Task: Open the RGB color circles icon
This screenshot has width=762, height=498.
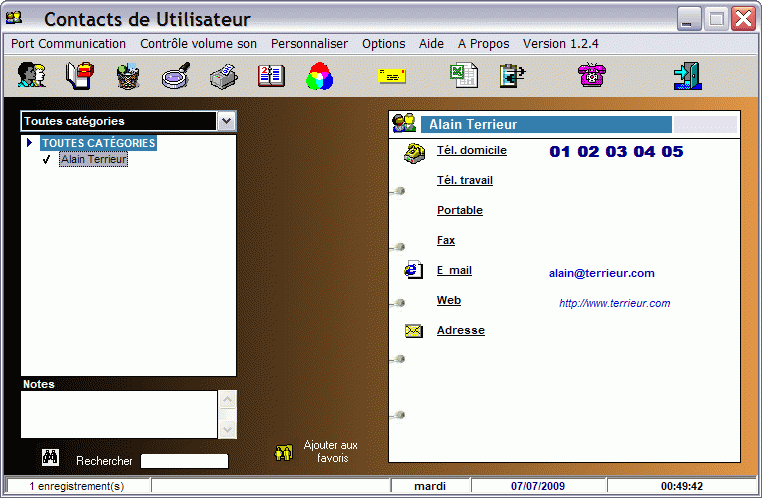Action: (319, 76)
